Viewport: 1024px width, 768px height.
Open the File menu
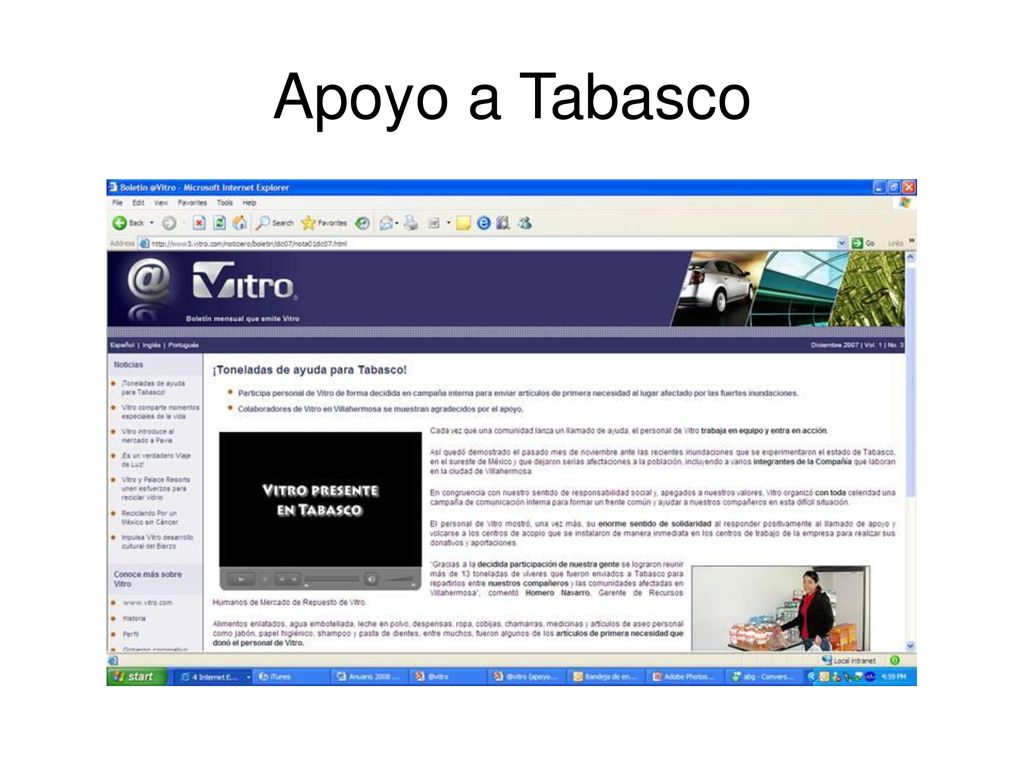coord(118,203)
